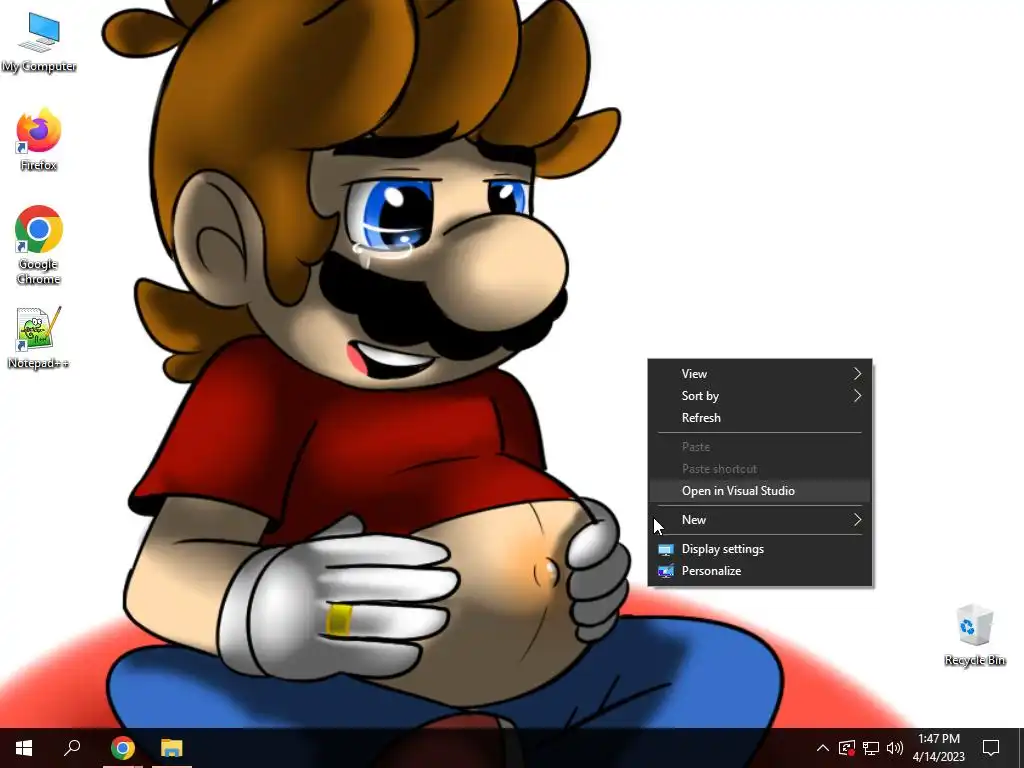Screen dimensions: 1024x768
Task: Open taskbar search magnifier
Action: click(x=72, y=748)
